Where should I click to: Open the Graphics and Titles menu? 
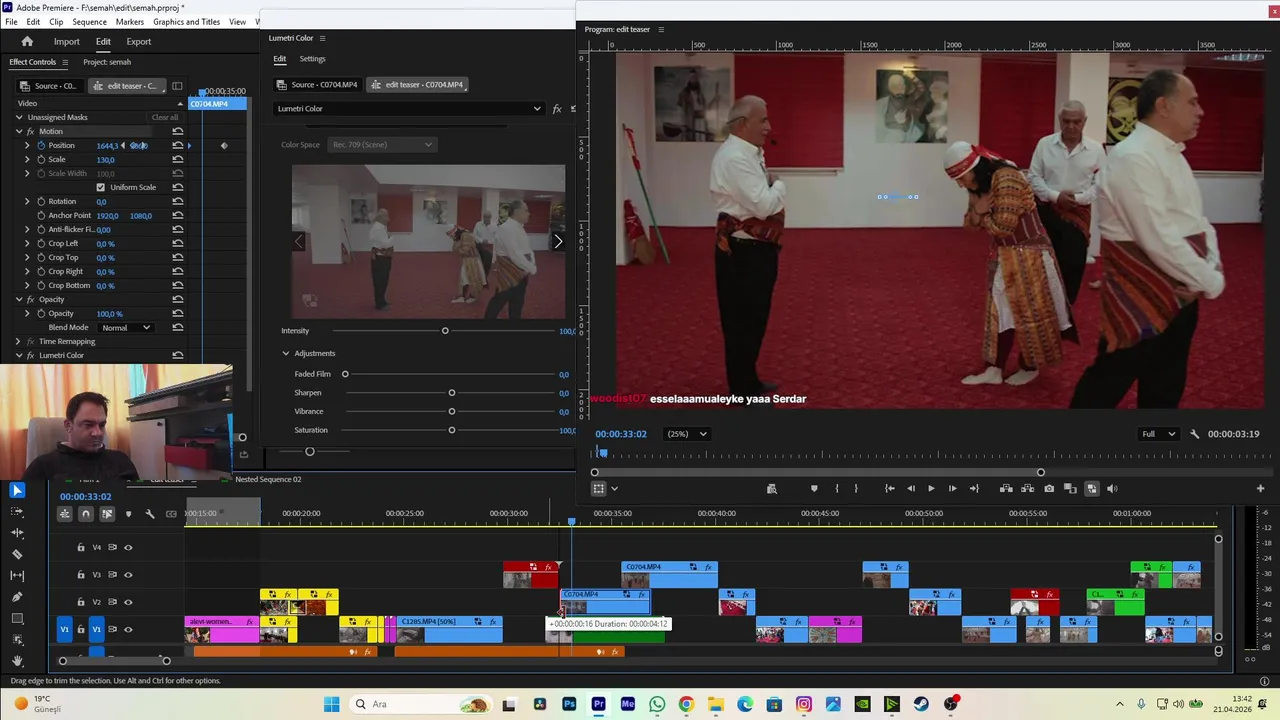point(187,21)
